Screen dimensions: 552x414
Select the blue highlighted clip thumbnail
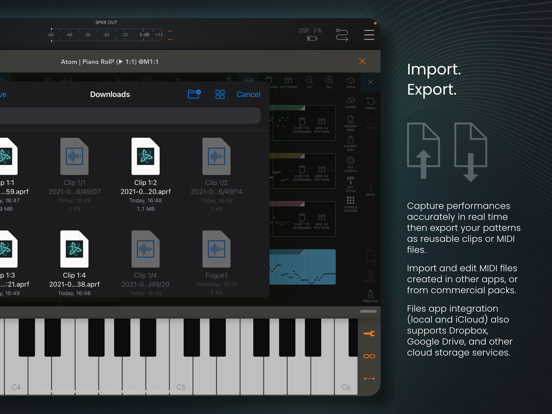pyautogui.click(x=302, y=267)
